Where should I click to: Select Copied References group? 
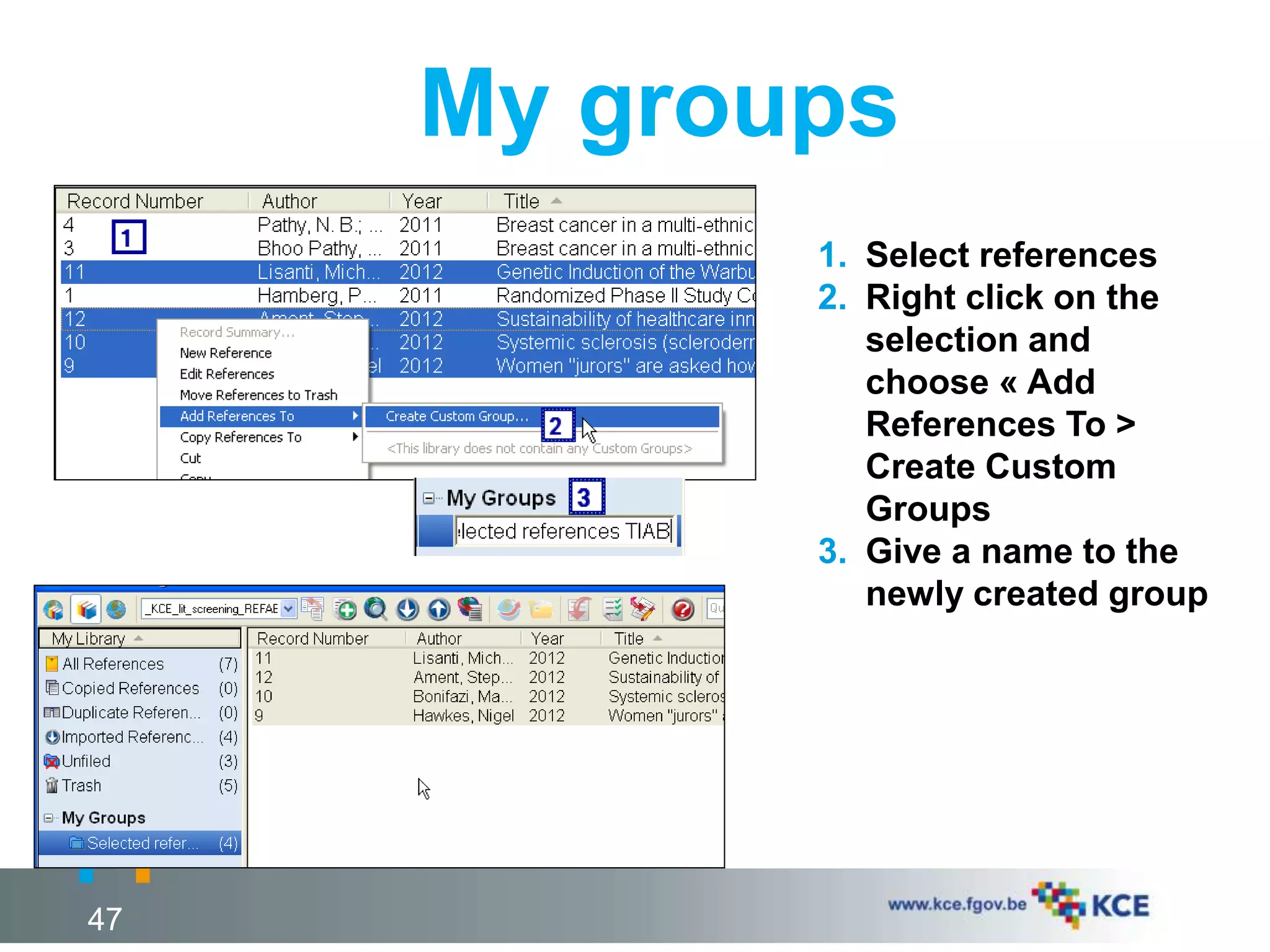point(141,688)
